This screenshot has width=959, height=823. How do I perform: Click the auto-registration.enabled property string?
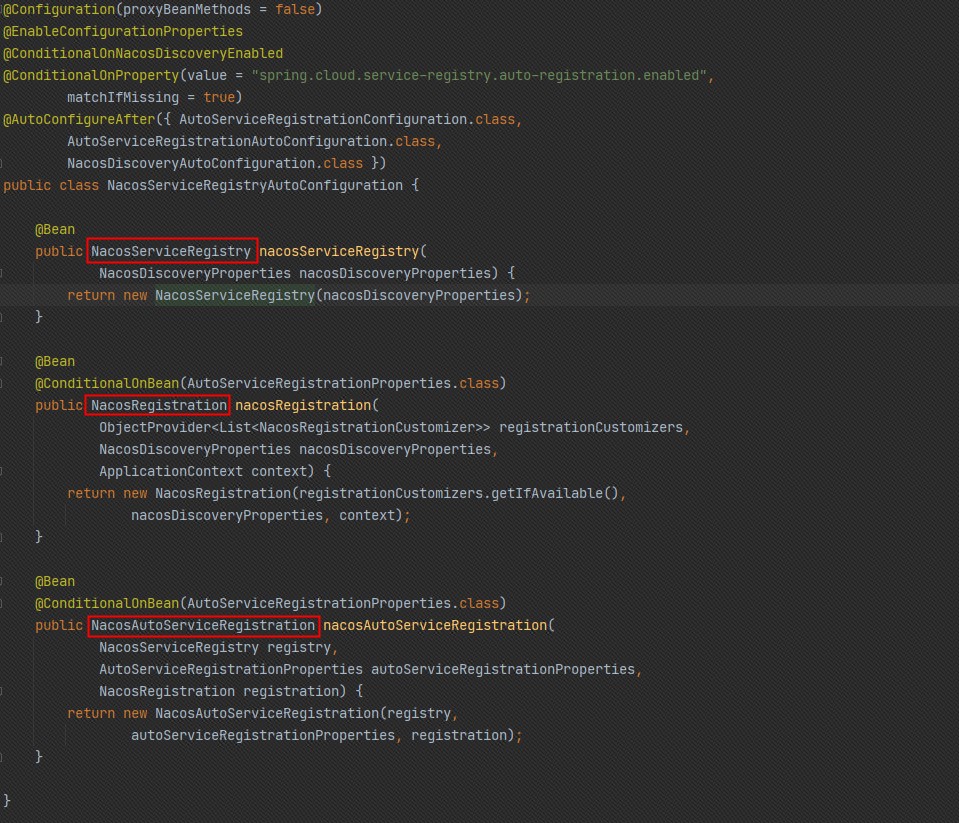click(x=480, y=75)
